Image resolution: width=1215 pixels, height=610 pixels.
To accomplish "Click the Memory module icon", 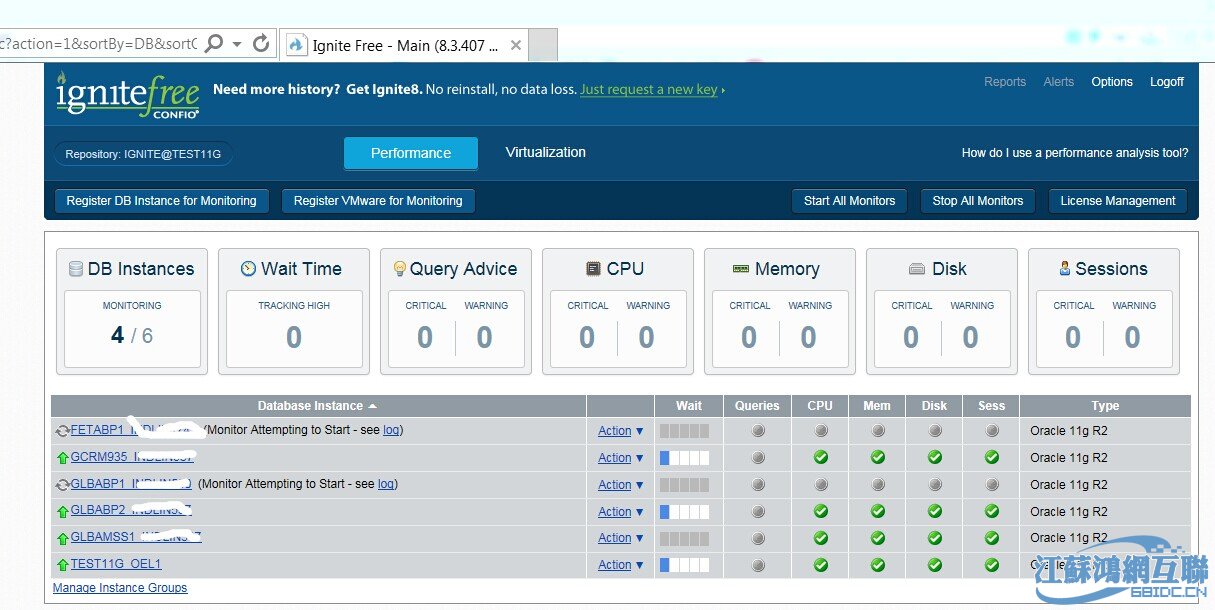I will pos(741,269).
